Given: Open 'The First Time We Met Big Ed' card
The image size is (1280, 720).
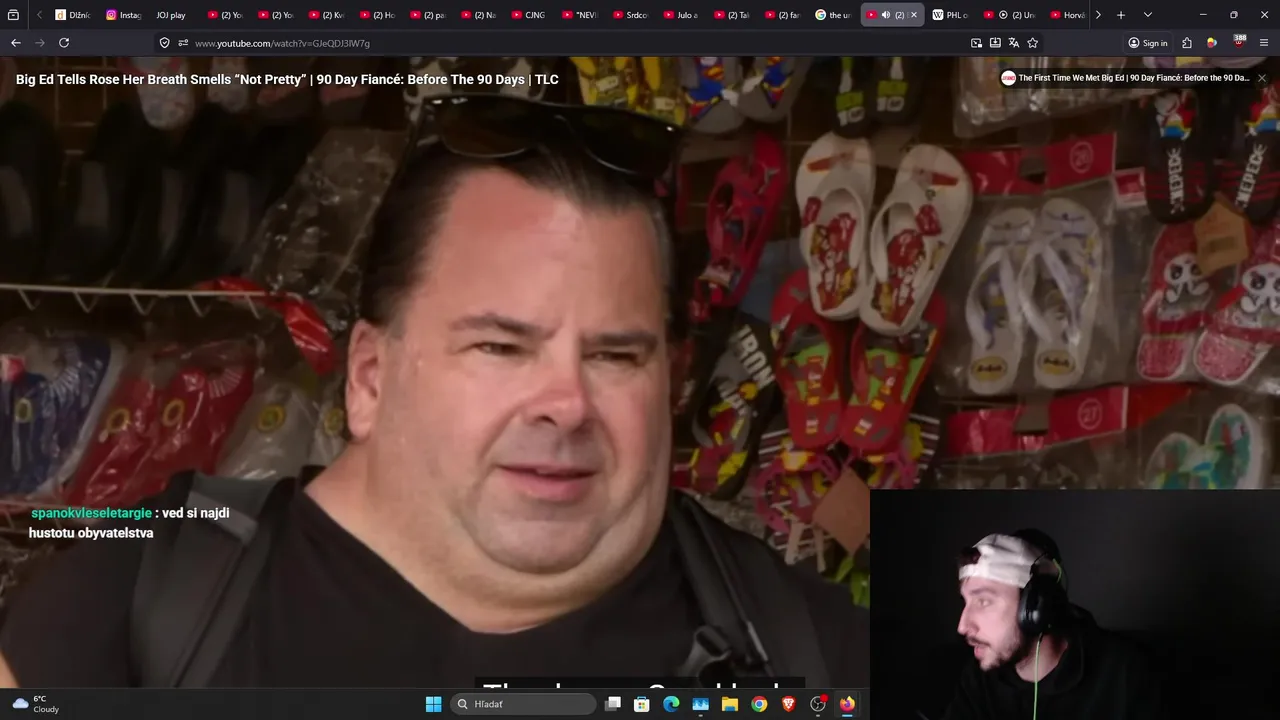Looking at the screenshot, I should point(1125,78).
